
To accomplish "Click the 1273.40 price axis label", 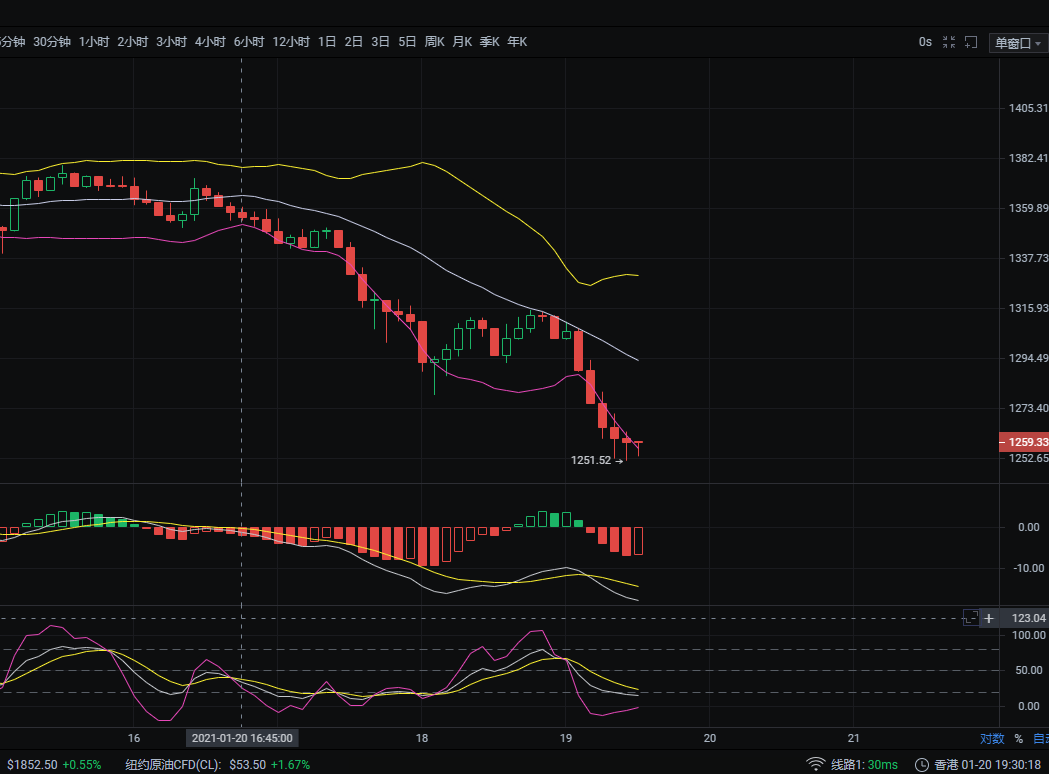I will [x=1028, y=407].
